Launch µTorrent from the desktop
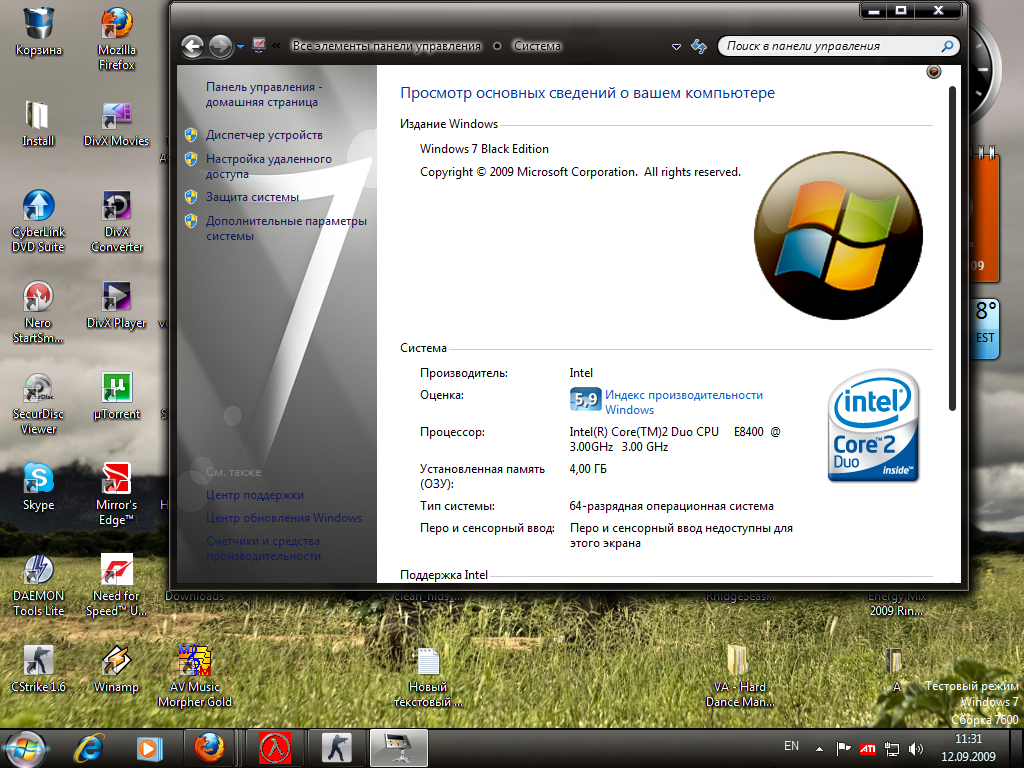1024x768 pixels. click(x=117, y=396)
